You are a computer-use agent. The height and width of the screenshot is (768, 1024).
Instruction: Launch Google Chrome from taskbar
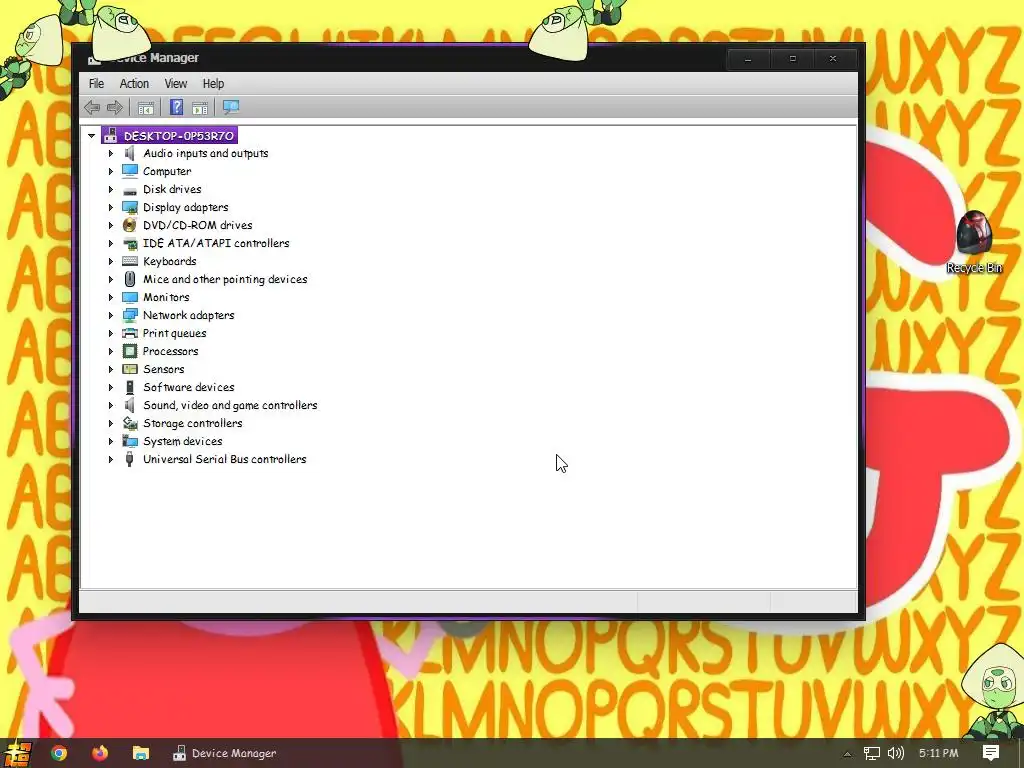[x=59, y=753]
